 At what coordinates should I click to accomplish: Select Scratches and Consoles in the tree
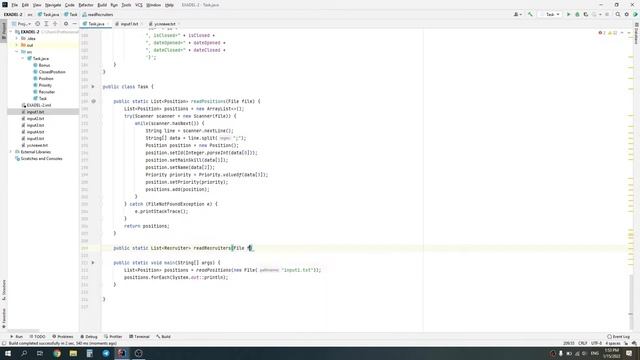tap(39, 158)
